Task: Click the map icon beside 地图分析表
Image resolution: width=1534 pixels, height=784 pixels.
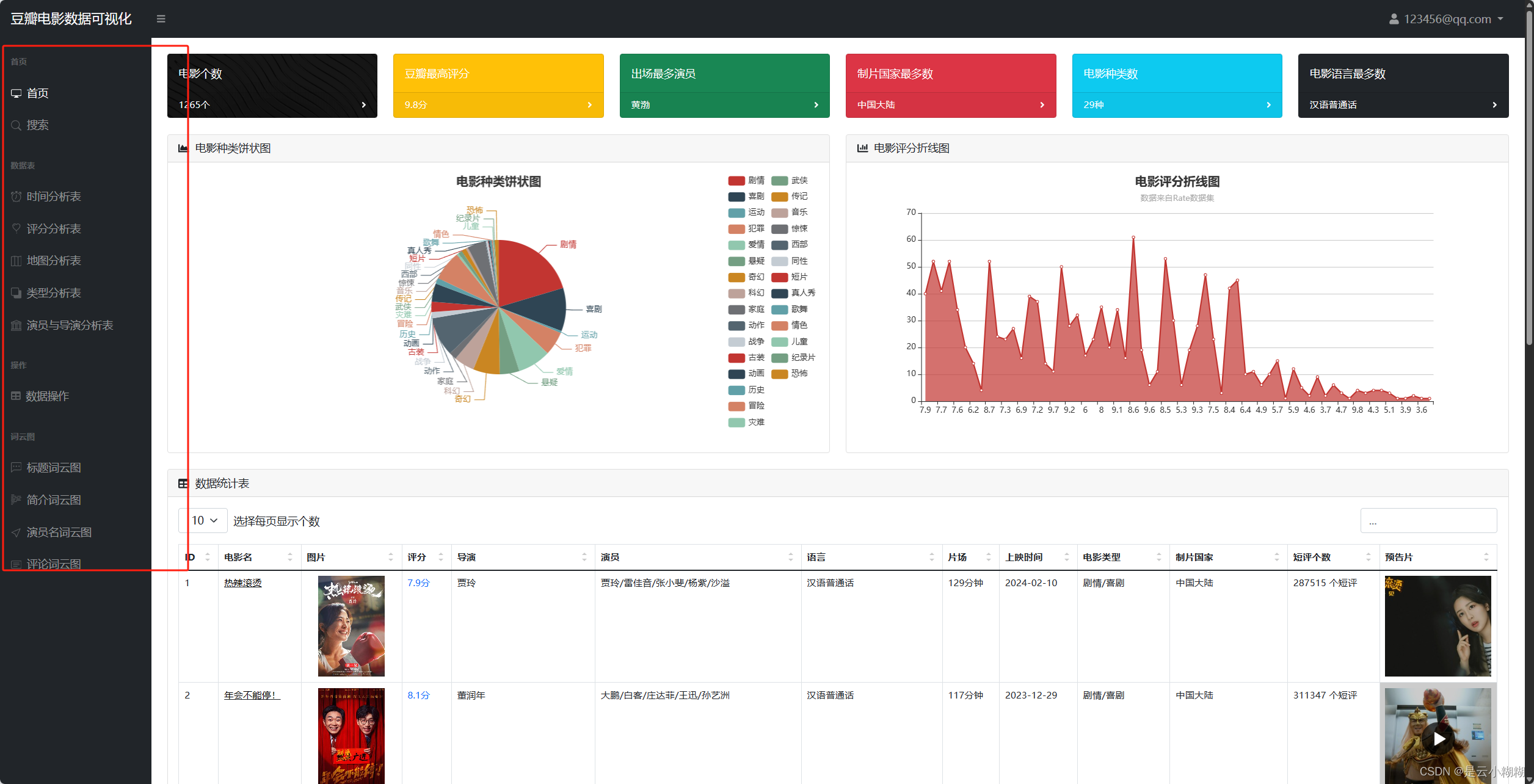Action: coord(16,261)
